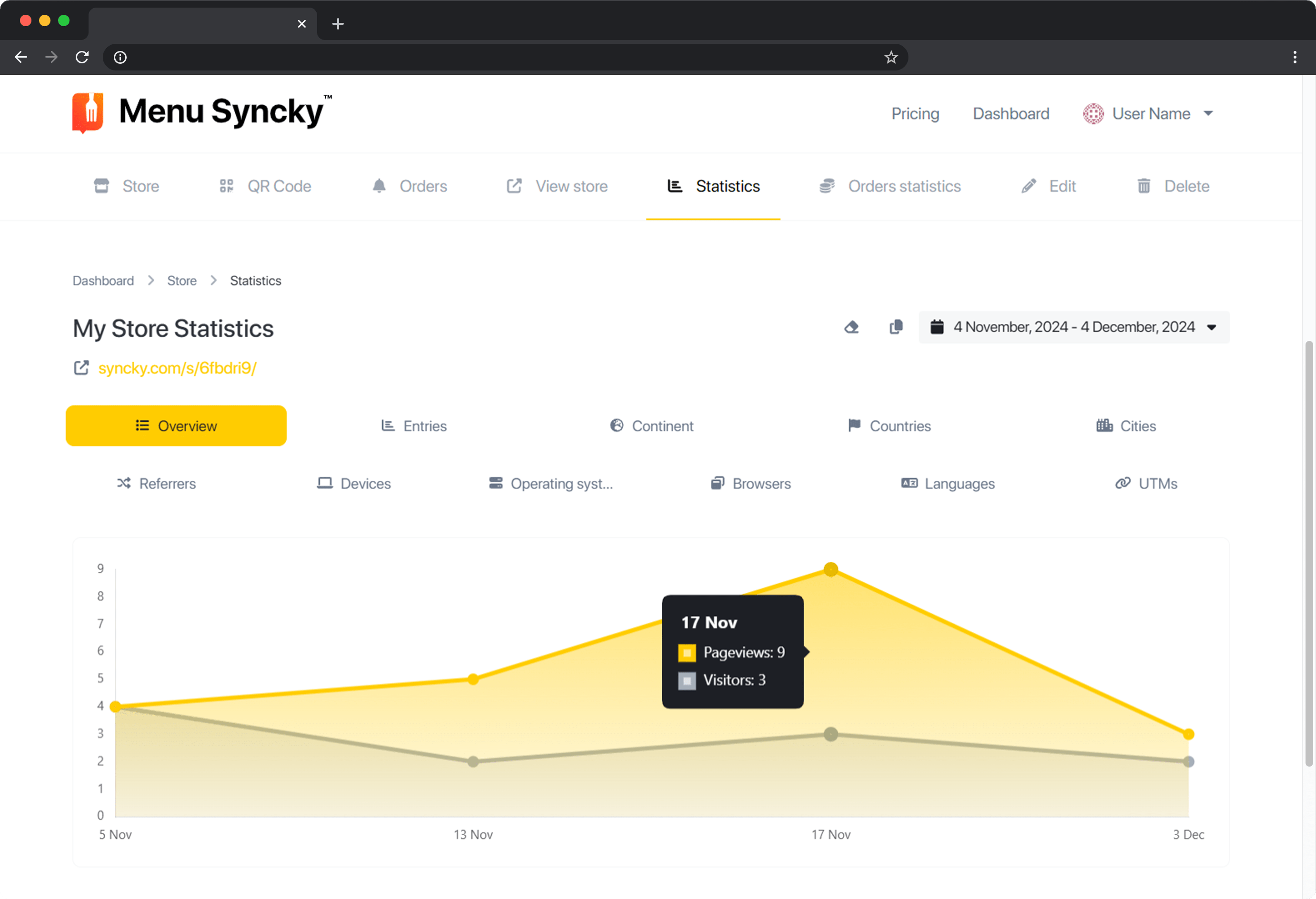The width and height of the screenshot is (1316, 899).
Task: Show statistics by Cities
Action: click(x=1127, y=425)
